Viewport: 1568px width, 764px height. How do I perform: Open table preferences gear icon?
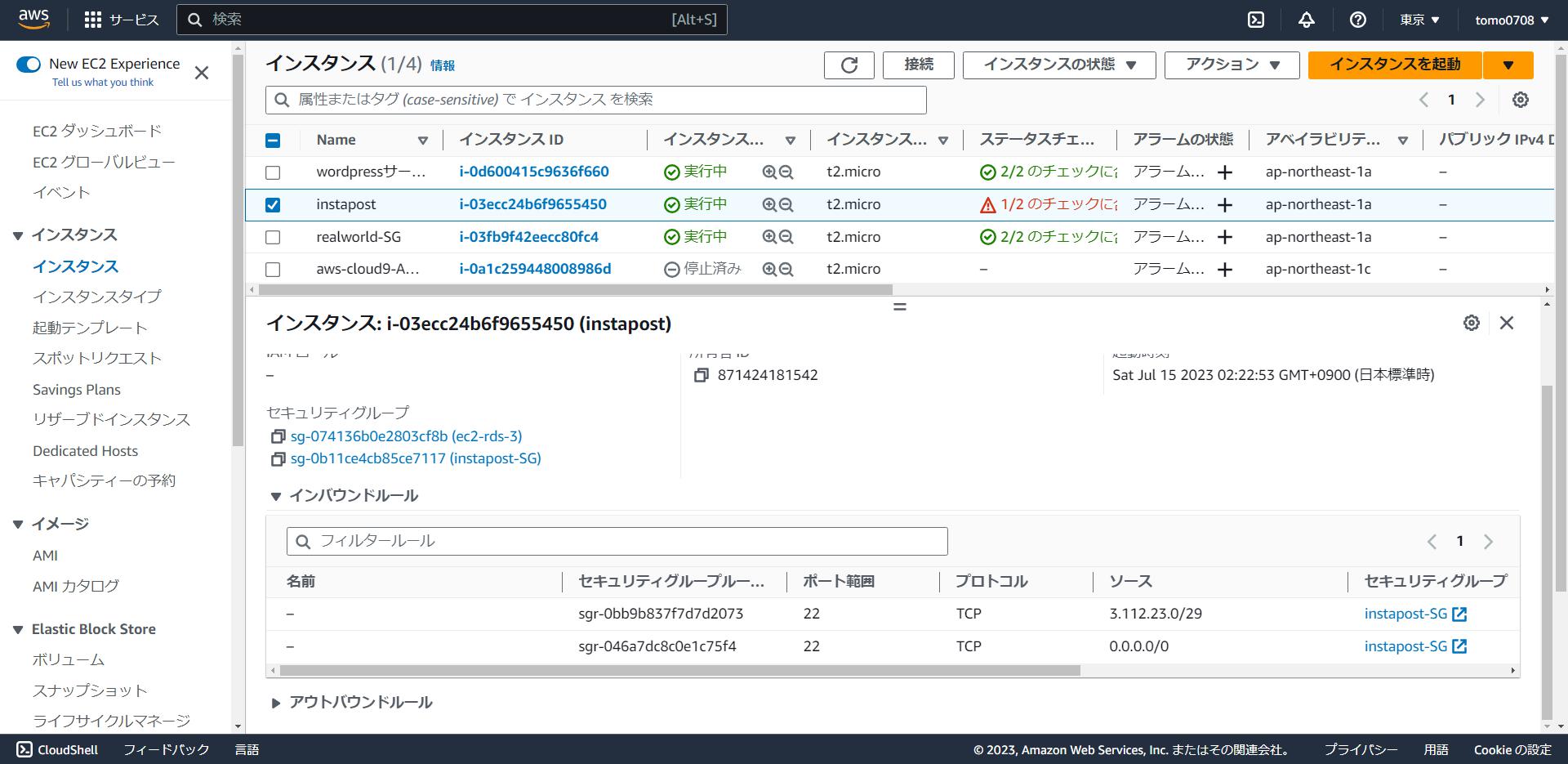(1521, 99)
